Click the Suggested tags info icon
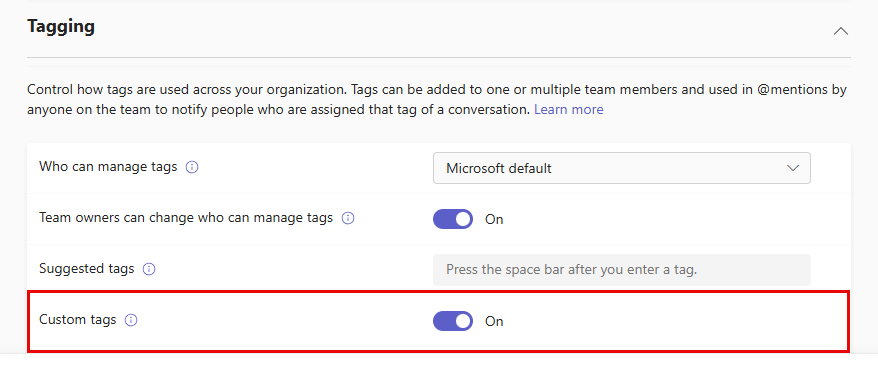This screenshot has height=367, width=878. pos(149,270)
